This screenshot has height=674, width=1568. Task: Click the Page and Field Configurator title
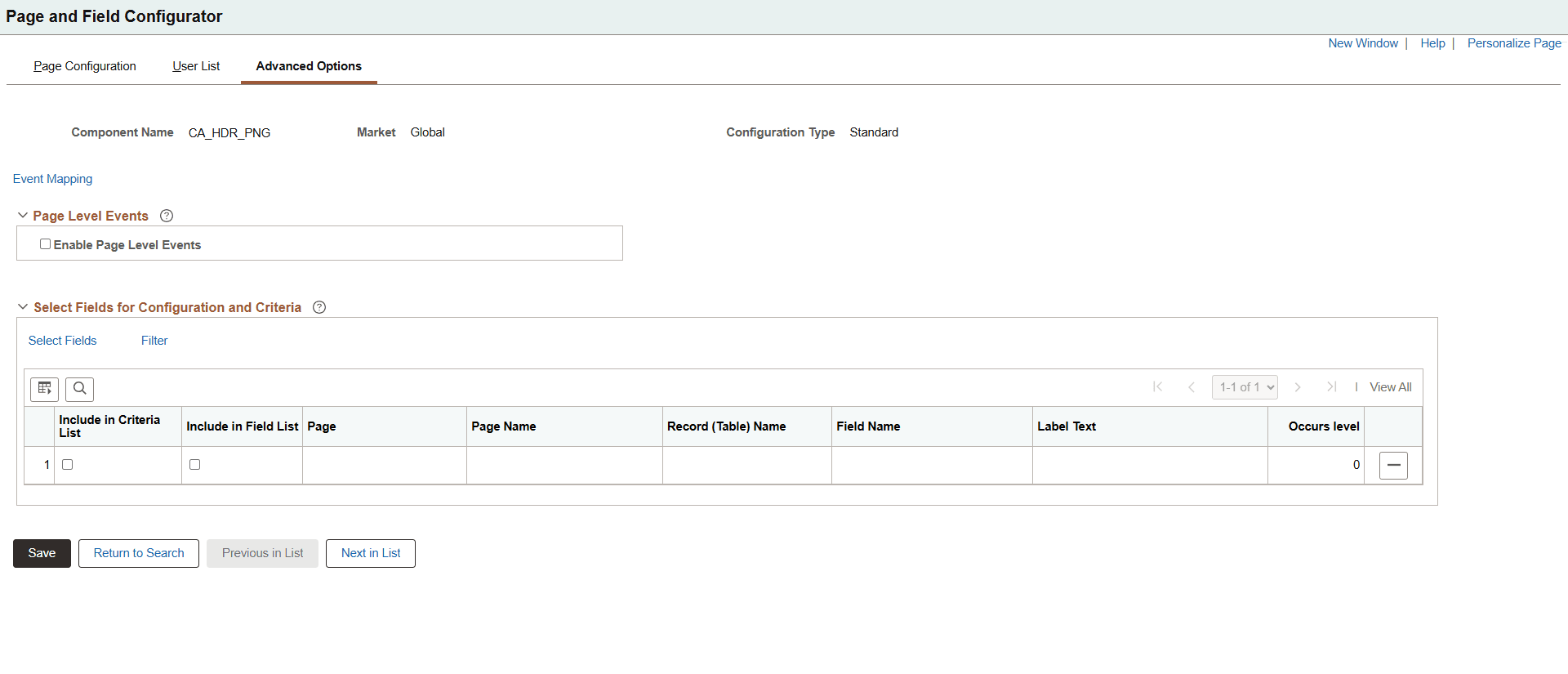[114, 16]
